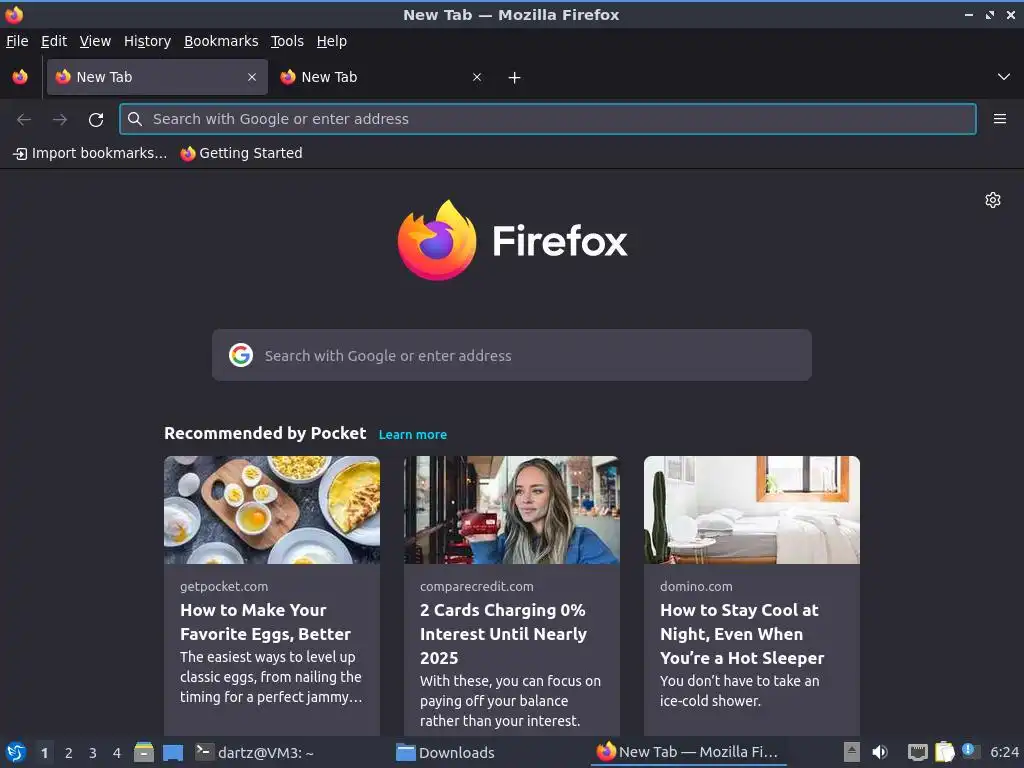Open the Edit menu
Screen dimensions: 1024x768
point(54,41)
